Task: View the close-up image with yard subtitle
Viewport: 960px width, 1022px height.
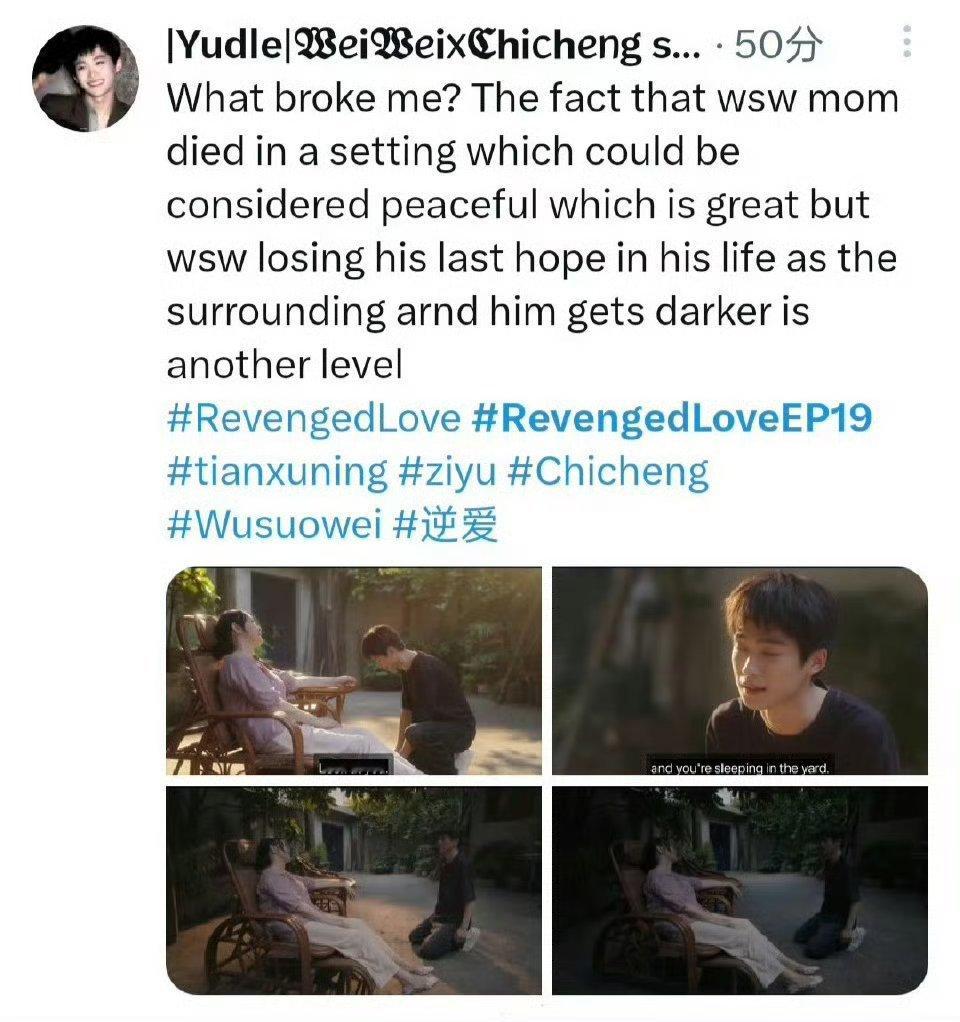Action: click(740, 671)
